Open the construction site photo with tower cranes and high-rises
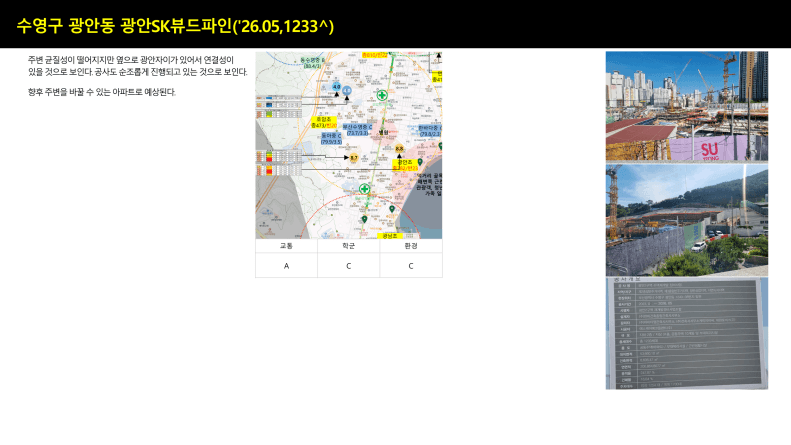The height and width of the screenshot is (445, 791). [x=687, y=106]
